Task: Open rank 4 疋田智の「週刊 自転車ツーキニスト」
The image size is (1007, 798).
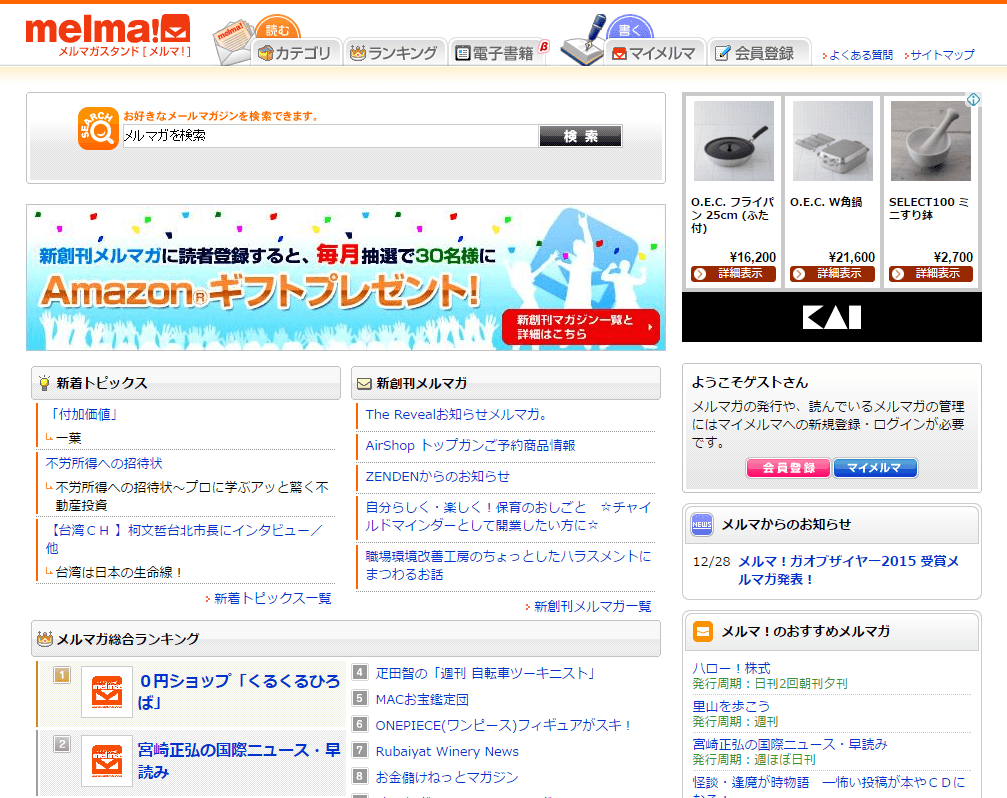Action: (x=487, y=673)
